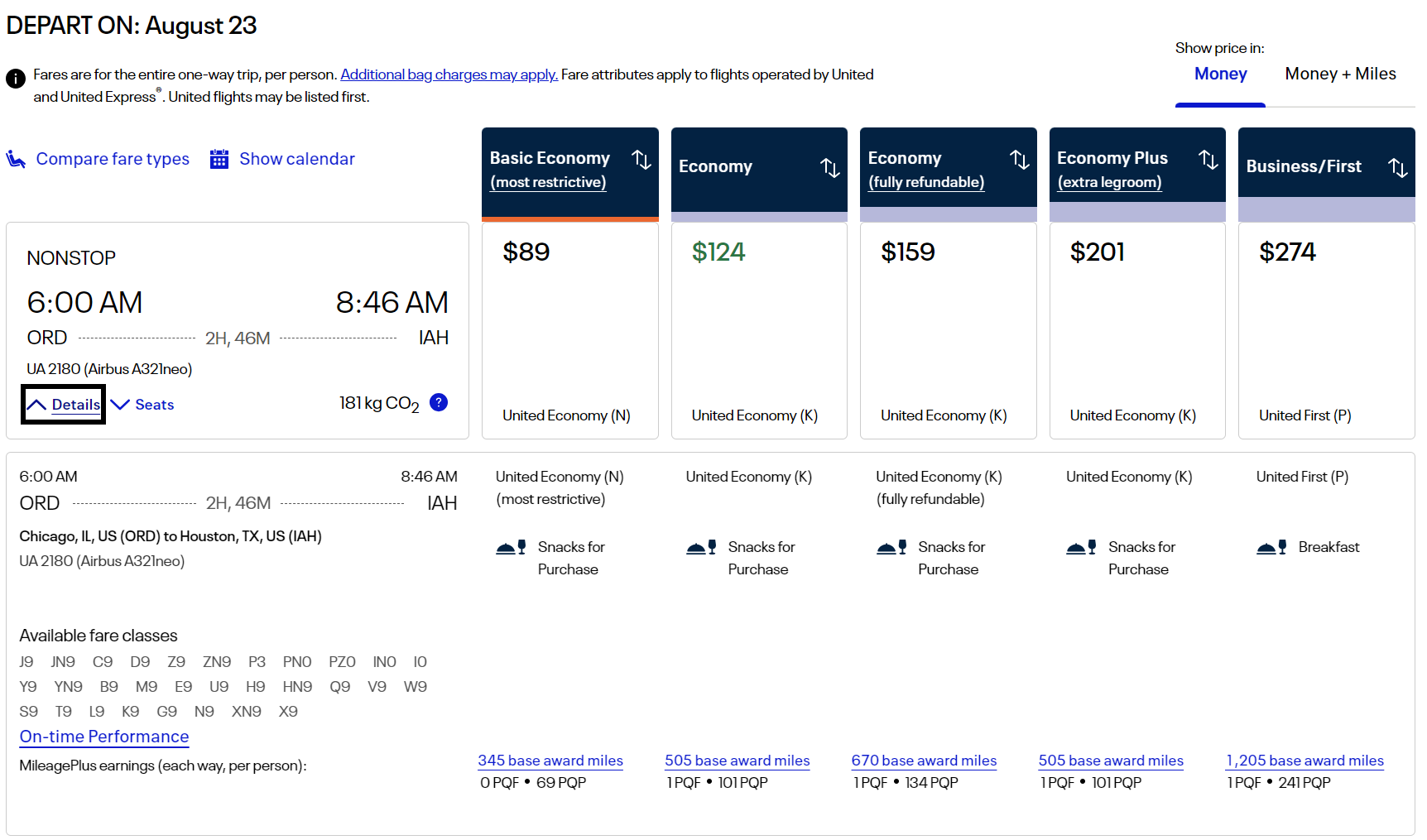Click the seat icon next to Compare fare types

16,159
